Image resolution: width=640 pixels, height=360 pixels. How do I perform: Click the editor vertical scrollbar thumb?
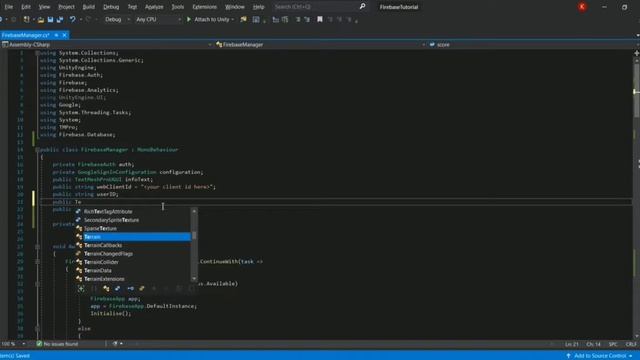pyautogui.click(x=636, y=90)
